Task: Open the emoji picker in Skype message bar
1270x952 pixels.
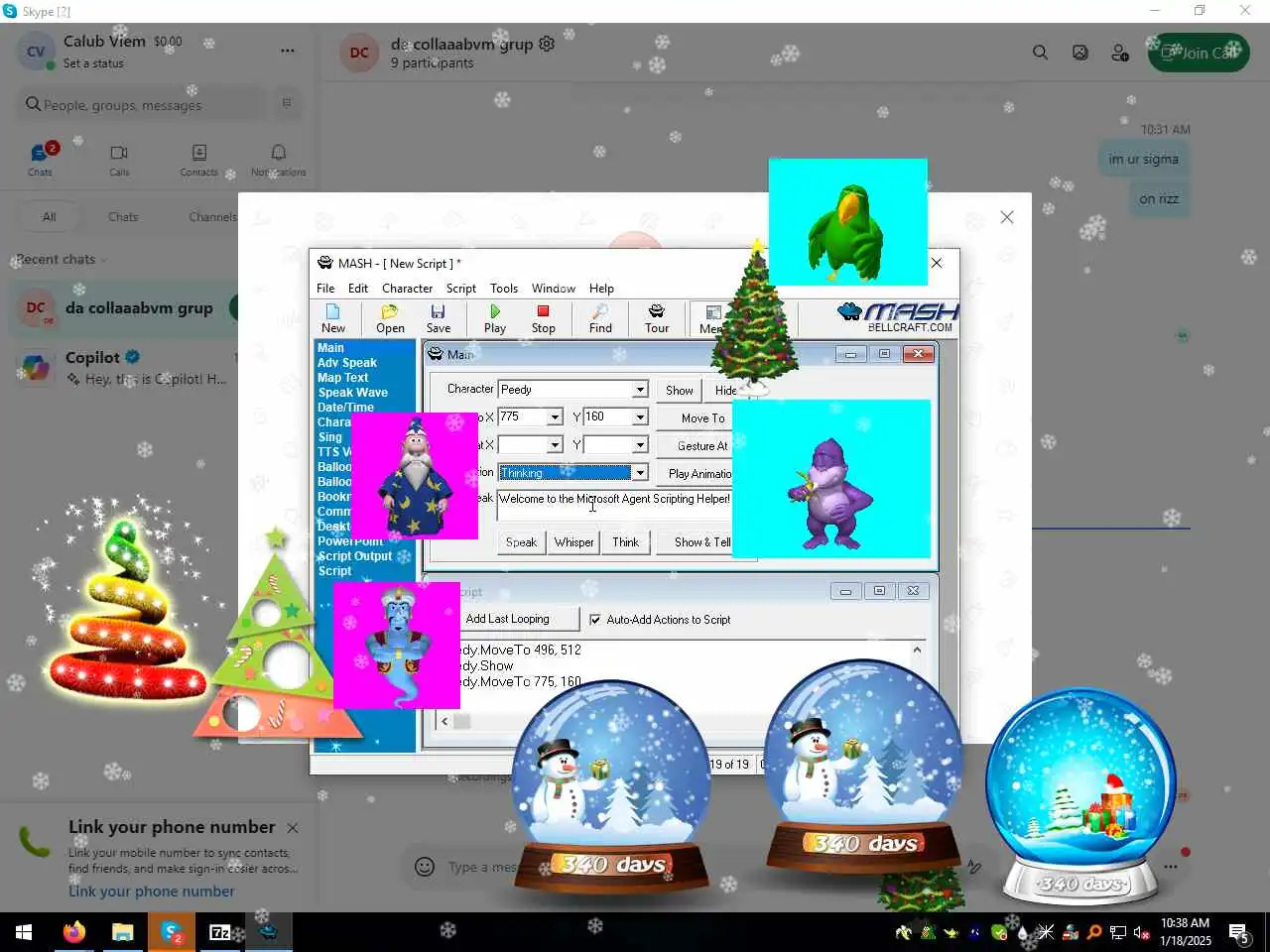Action: click(425, 867)
